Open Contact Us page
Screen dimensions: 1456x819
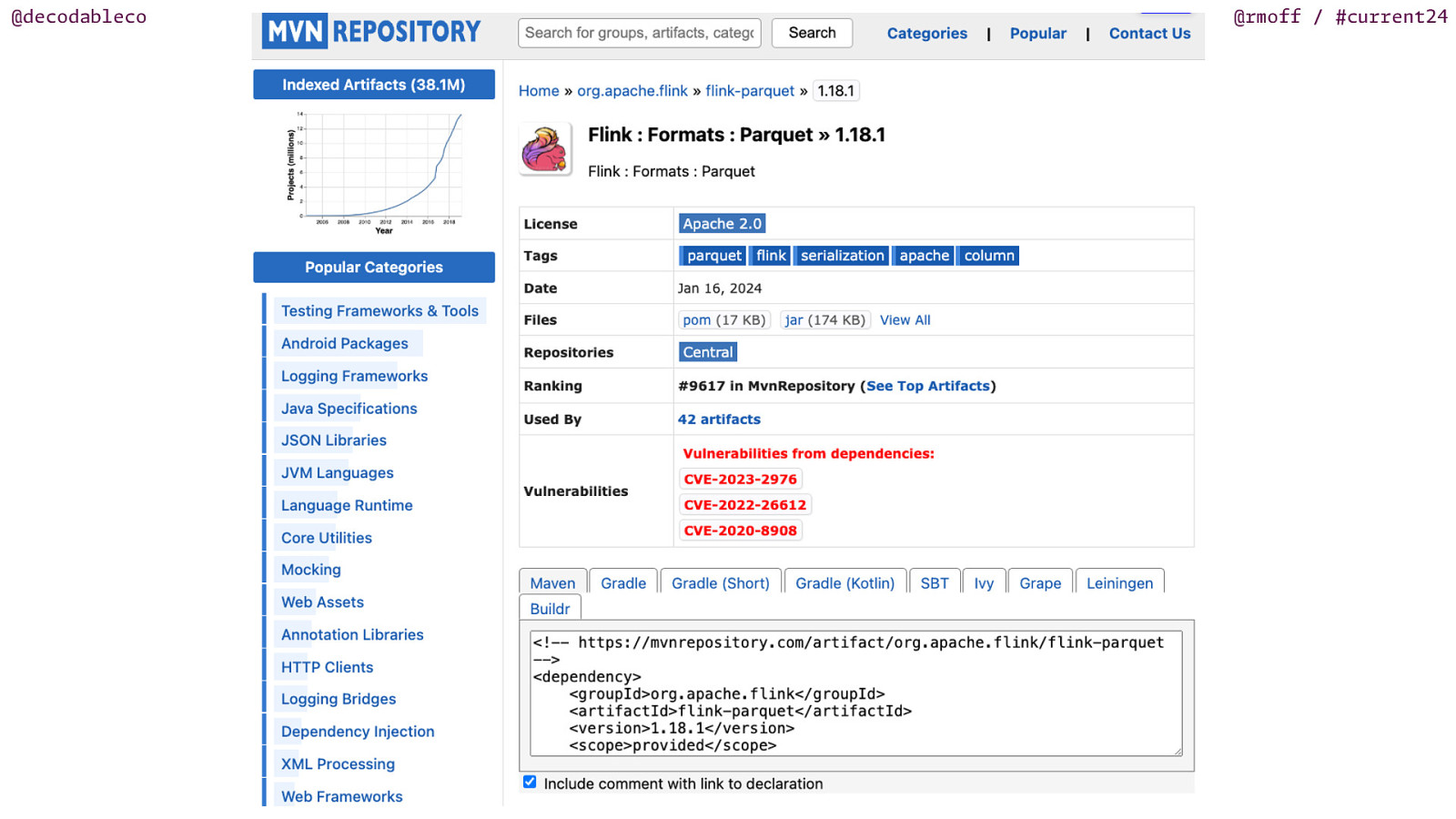tap(1149, 34)
